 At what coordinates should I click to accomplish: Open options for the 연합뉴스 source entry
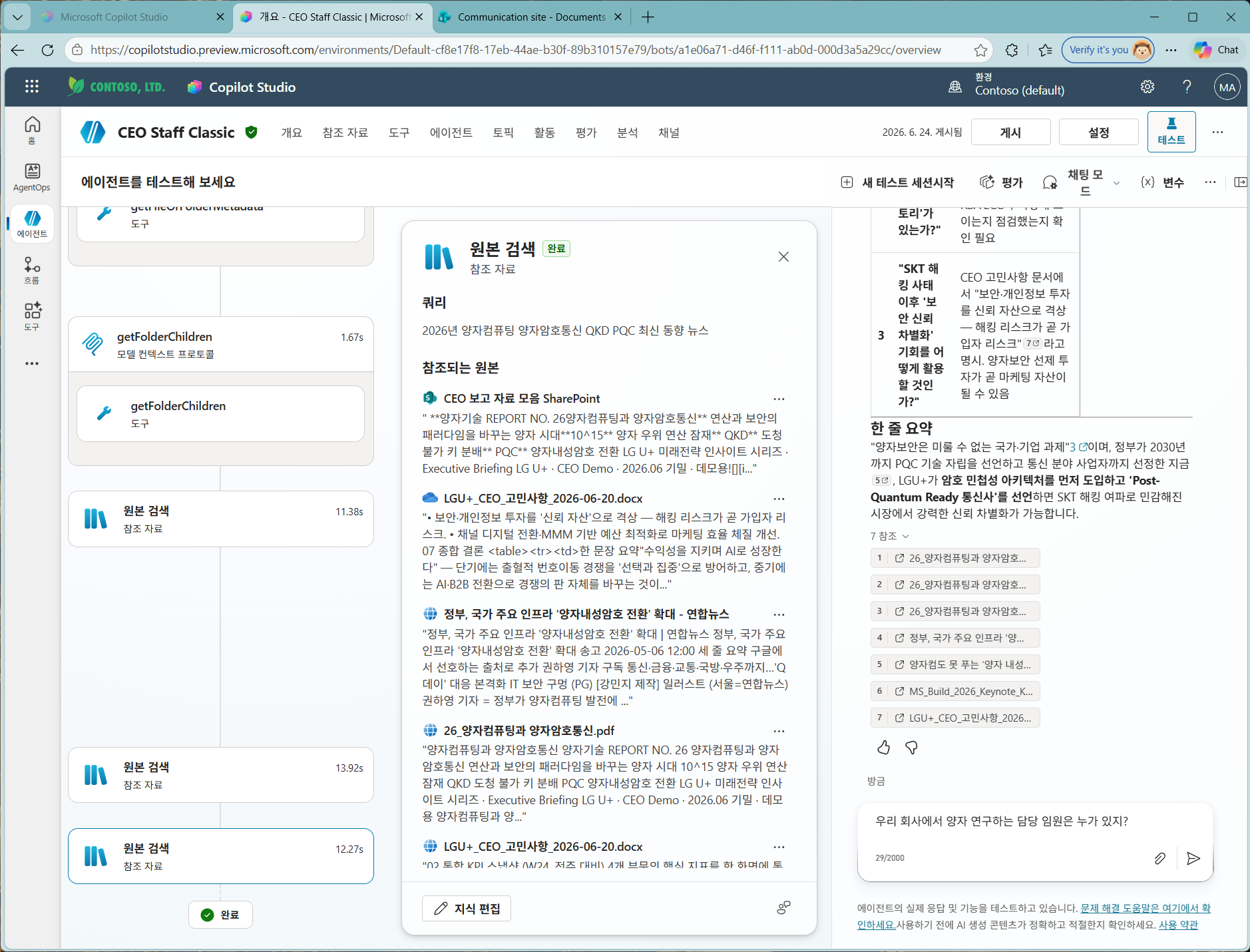click(x=779, y=614)
